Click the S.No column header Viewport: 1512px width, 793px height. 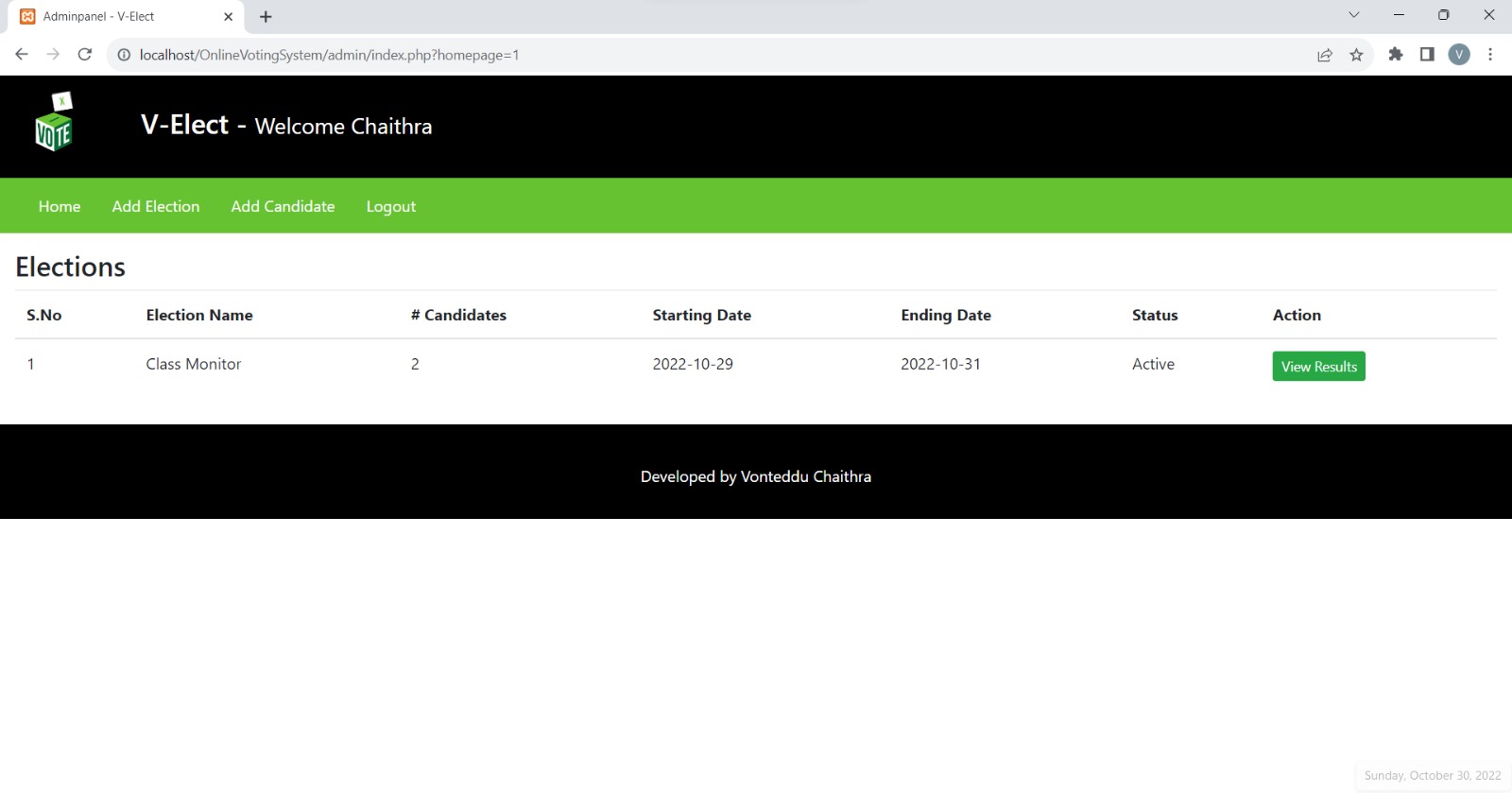pos(44,315)
